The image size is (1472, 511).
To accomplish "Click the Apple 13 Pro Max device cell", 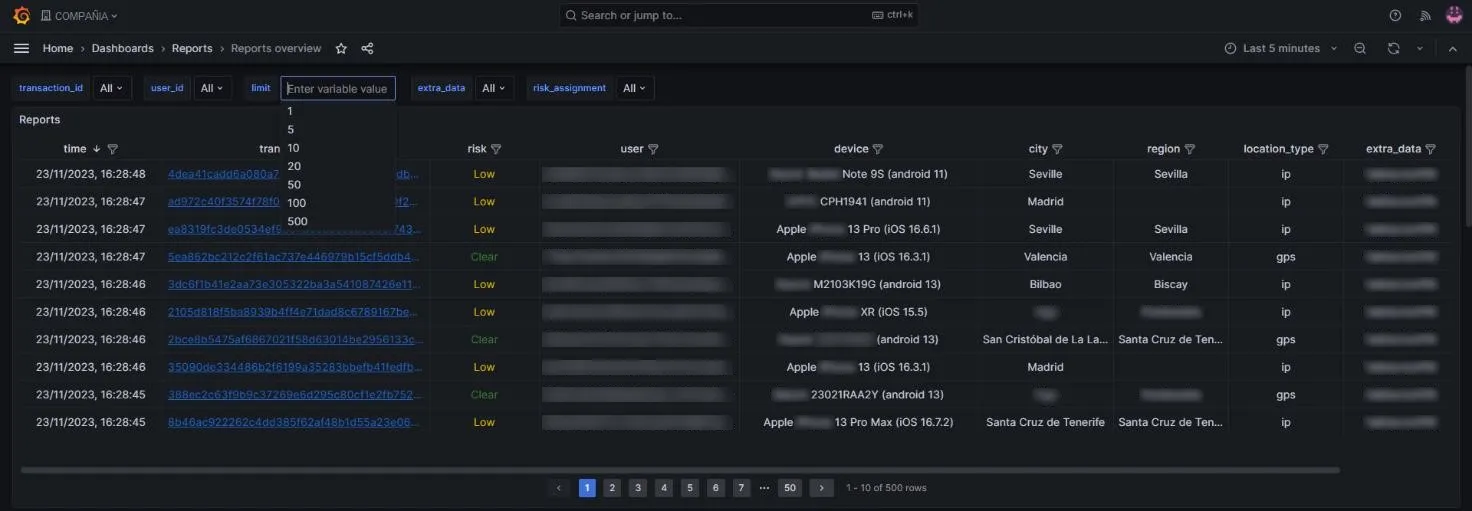I will [x=858, y=422].
